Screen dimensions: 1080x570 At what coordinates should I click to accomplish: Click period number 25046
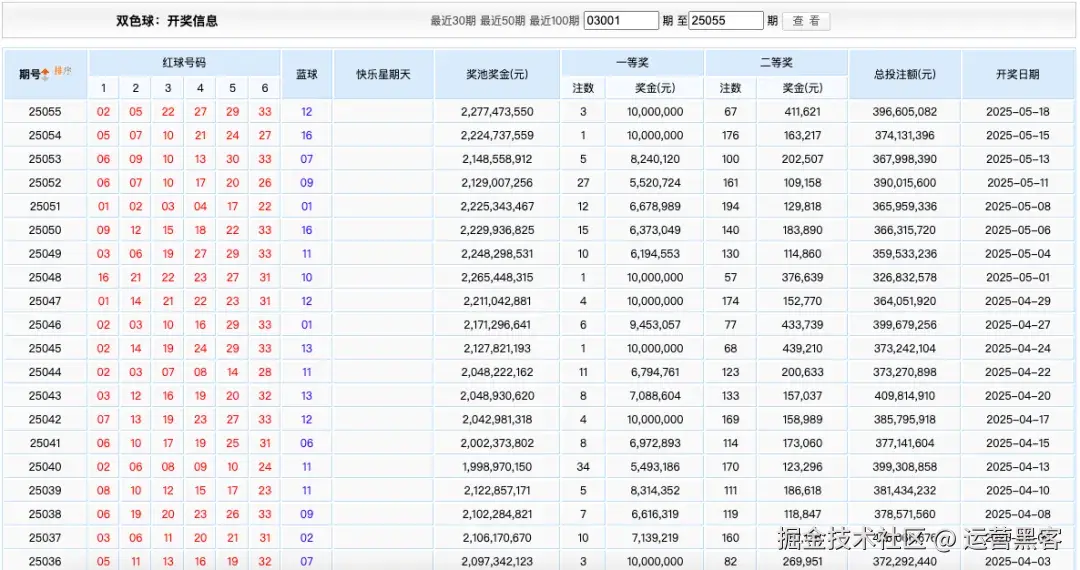coord(45,325)
